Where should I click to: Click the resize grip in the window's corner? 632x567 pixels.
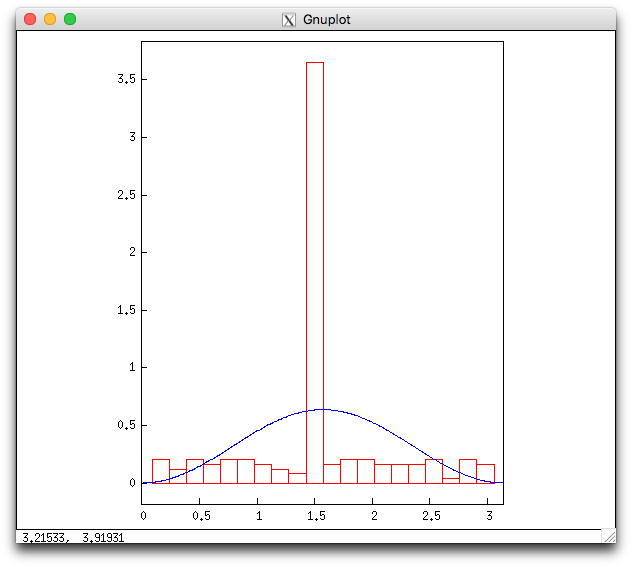pyautogui.click(x=609, y=536)
